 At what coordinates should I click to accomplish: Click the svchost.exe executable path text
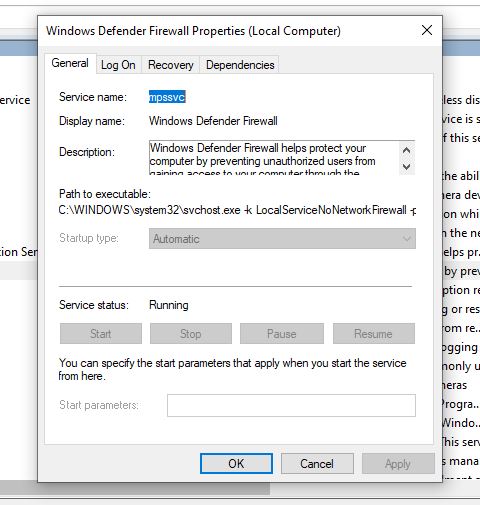tap(237, 210)
